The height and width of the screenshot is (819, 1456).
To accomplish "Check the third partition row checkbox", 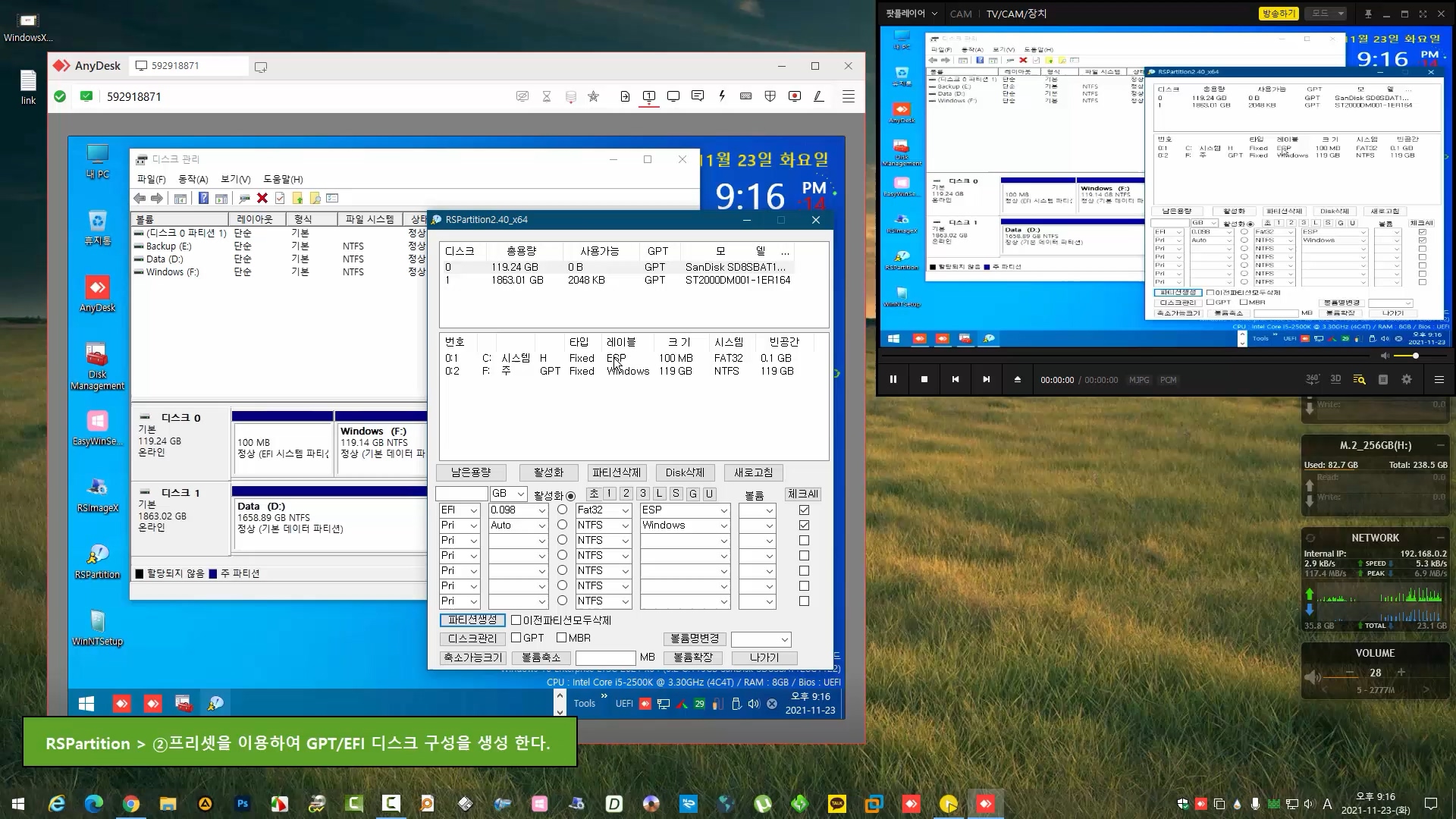I will click(x=804, y=541).
